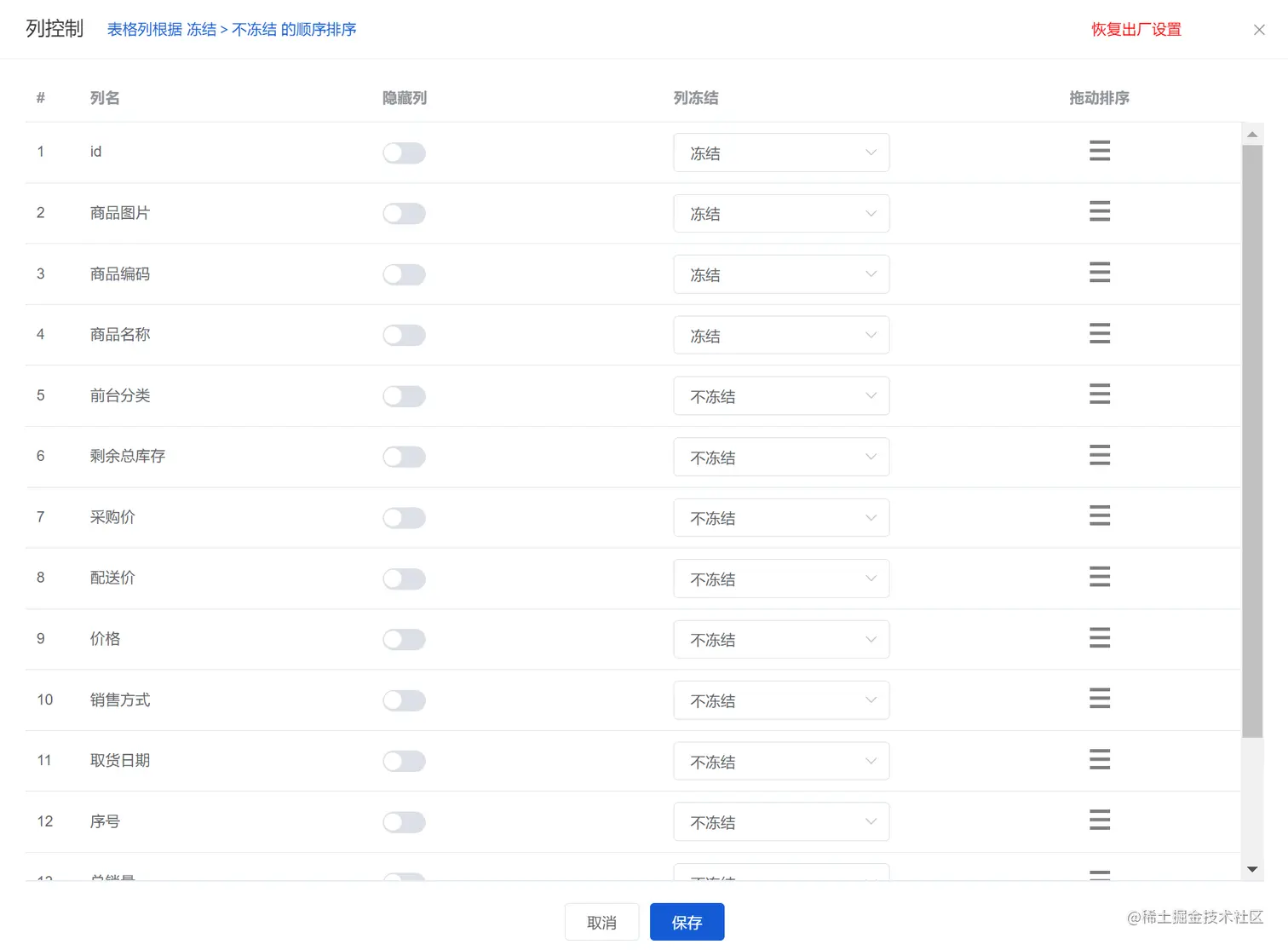Close the 列控制 dialog with X

click(x=1259, y=30)
